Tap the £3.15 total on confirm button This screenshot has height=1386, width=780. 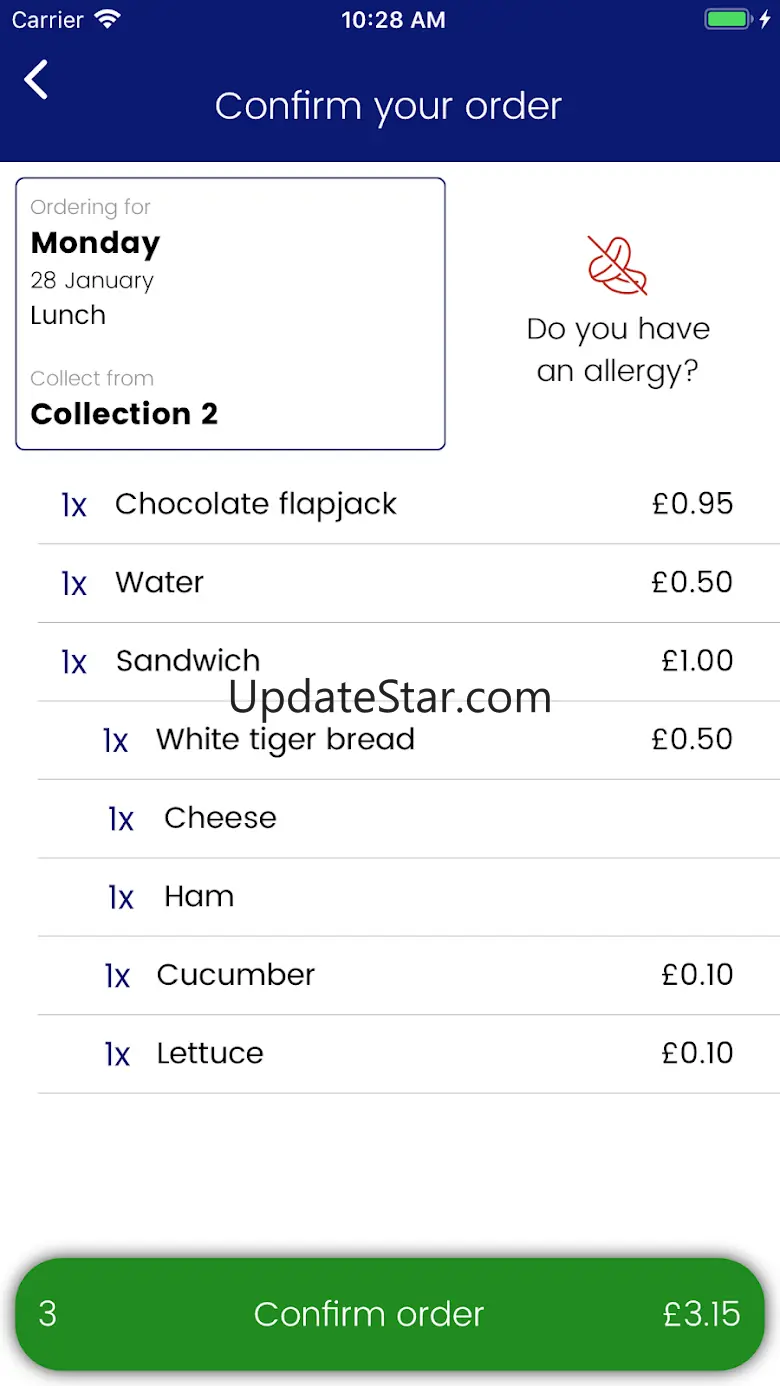click(702, 1314)
